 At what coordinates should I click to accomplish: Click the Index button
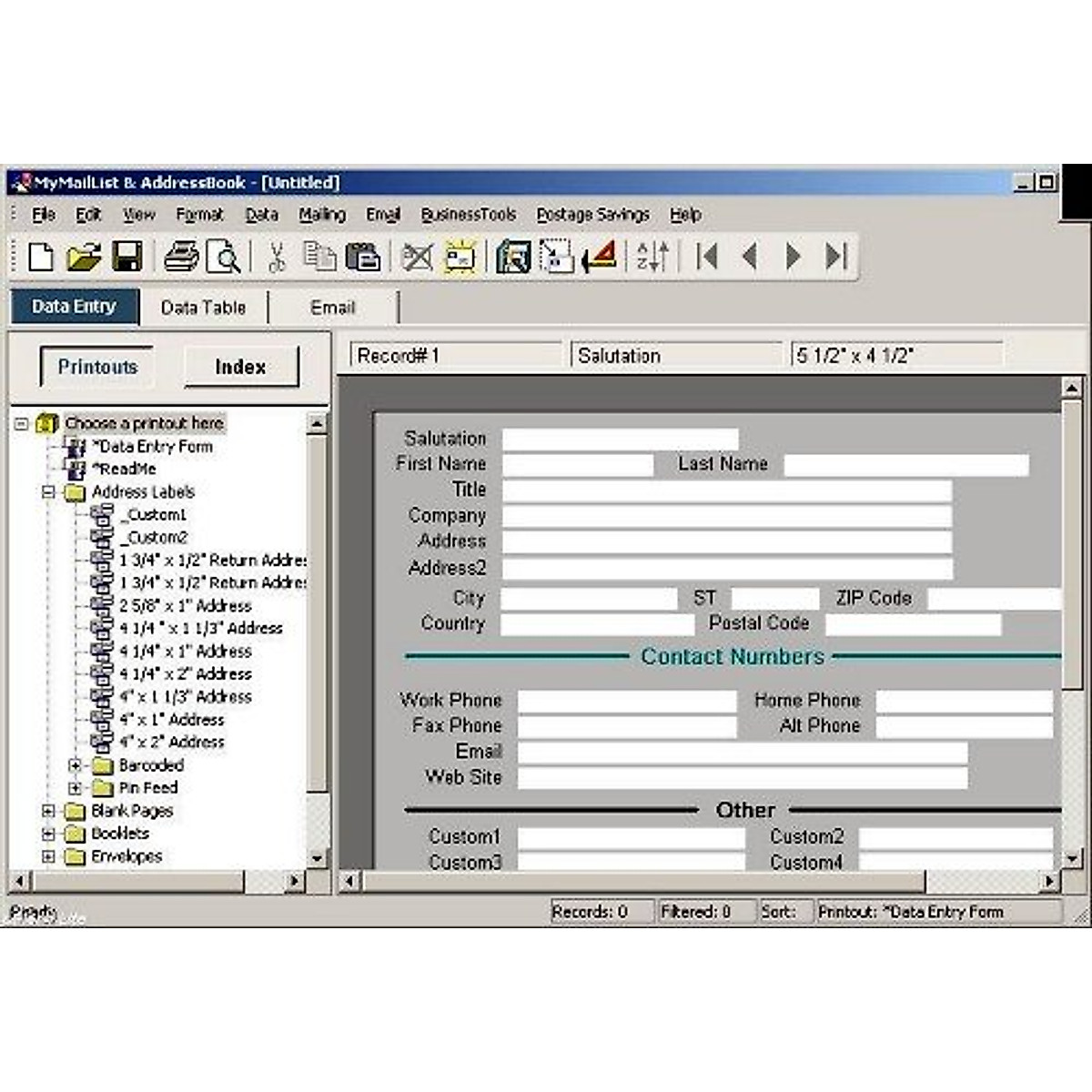pos(240,367)
